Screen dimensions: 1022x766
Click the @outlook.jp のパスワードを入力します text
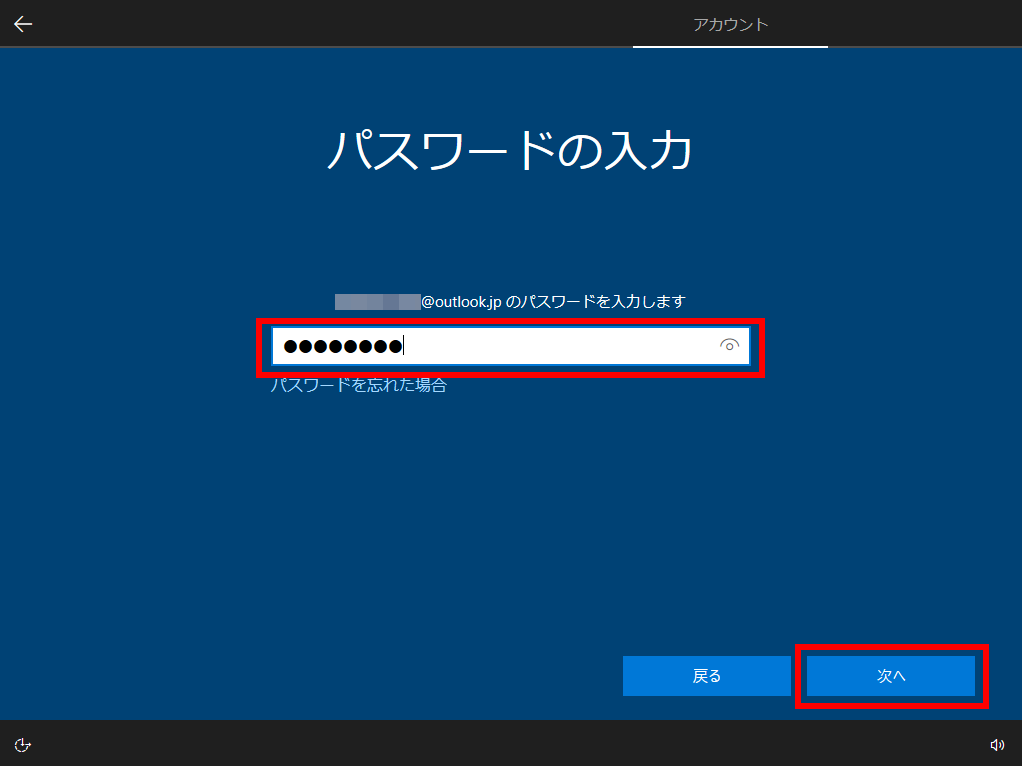[x=553, y=302]
